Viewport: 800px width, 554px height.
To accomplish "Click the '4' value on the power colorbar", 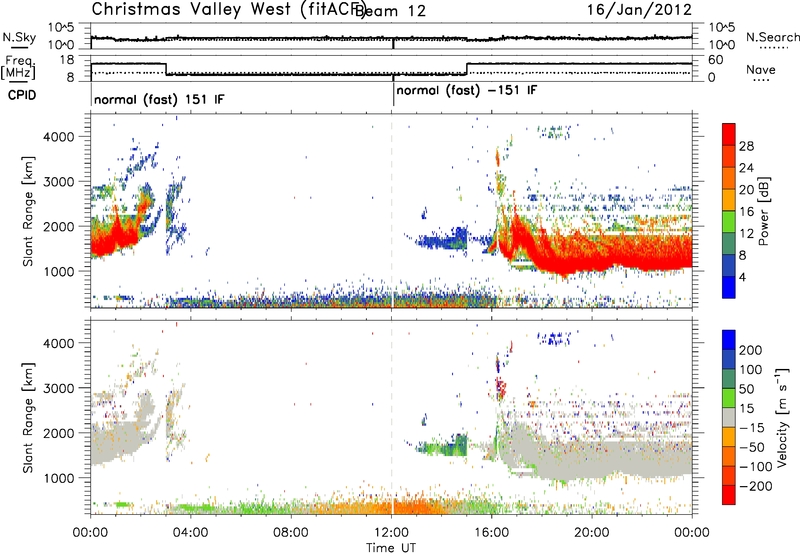I will (743, 277).
